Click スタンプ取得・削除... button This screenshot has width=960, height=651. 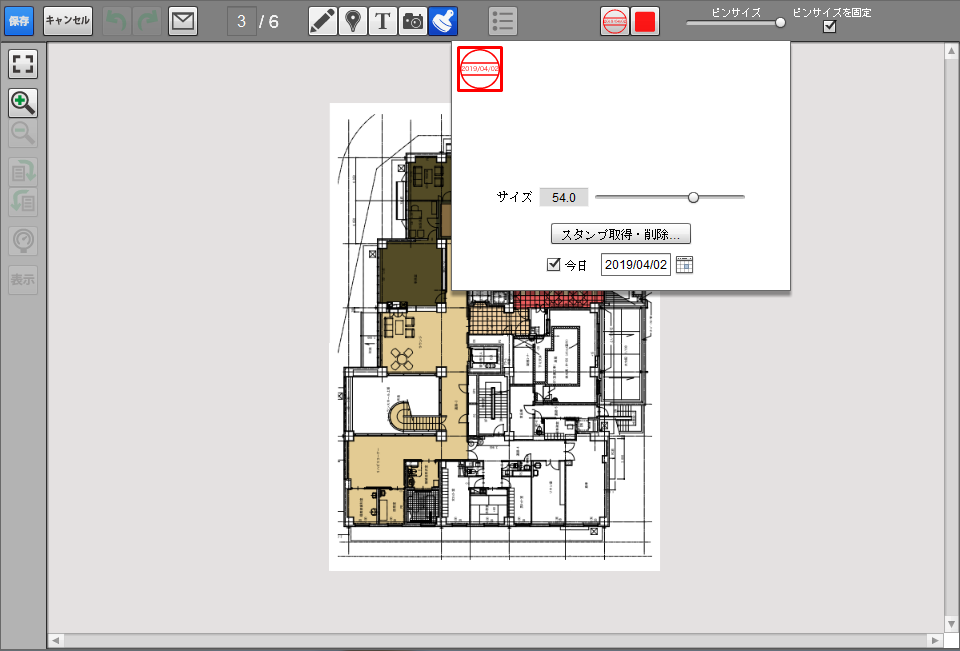pyautogui.click(x=620, y=234)
